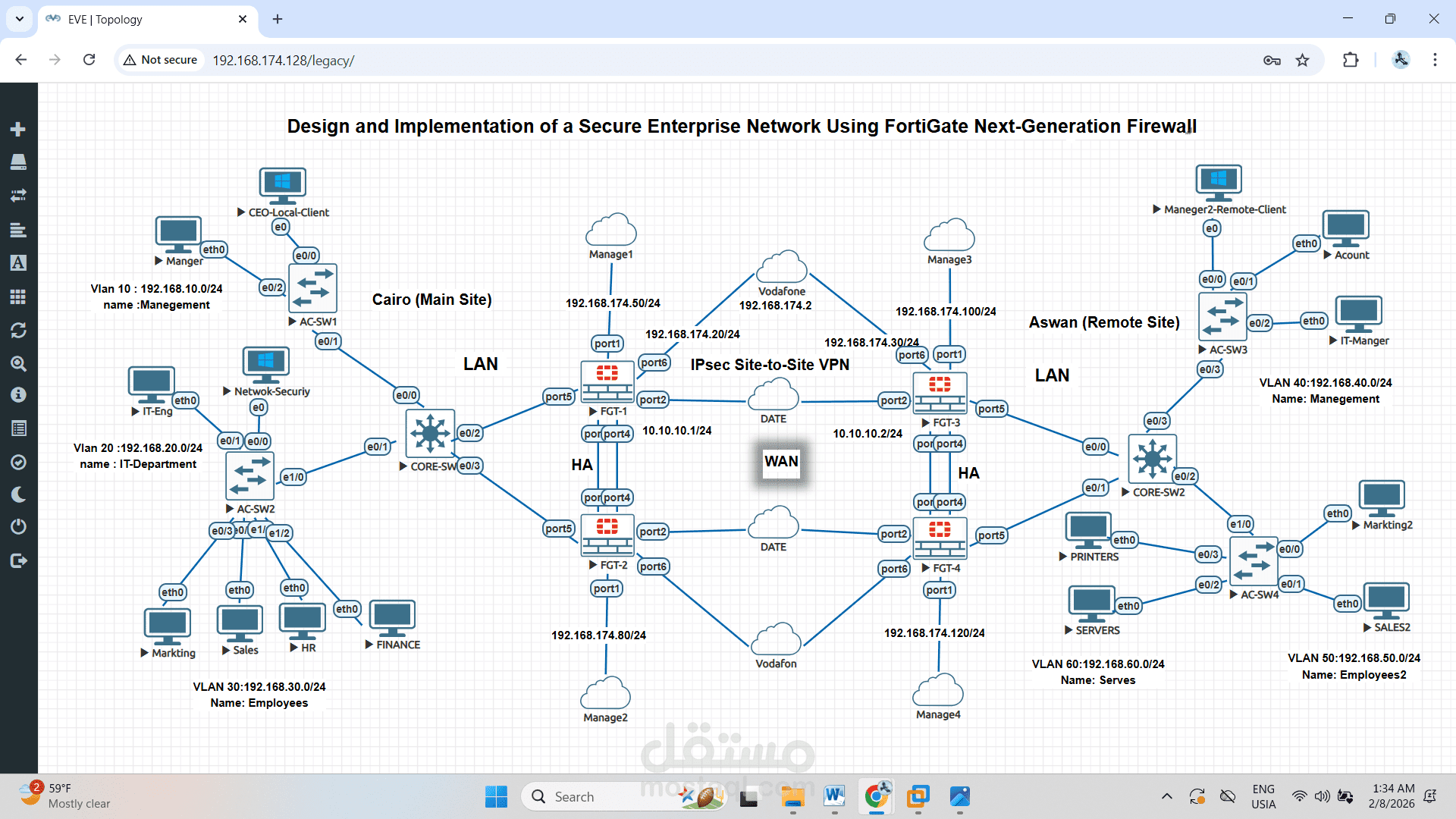This screenshot has height=819, width=1456.
Task: Open the Chrome three-dot menu
Action: tap(1435, 60)
